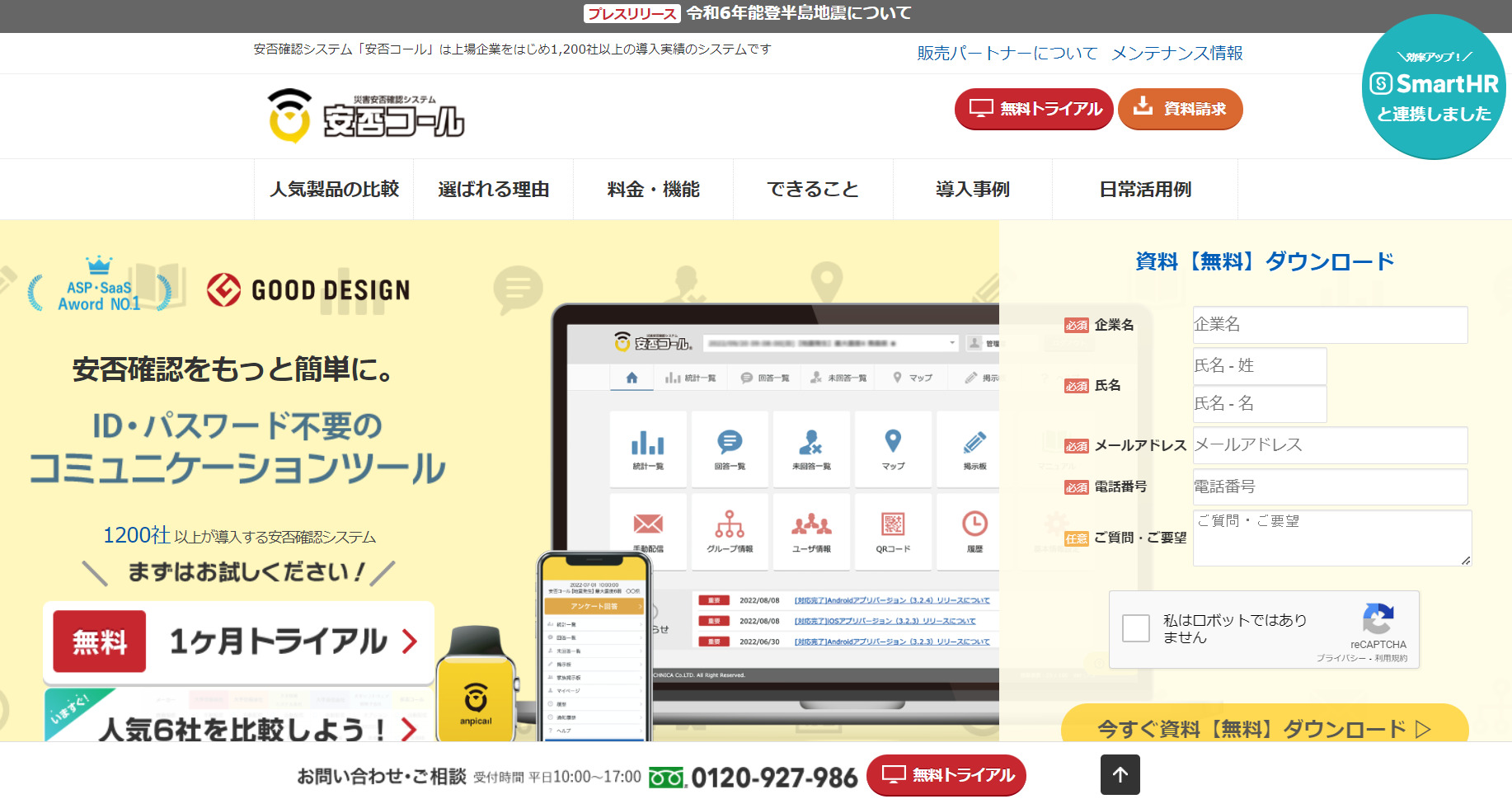Click the メールアドレス input field
This screenshot has height=799, width=1512.
click(x=1330, y=445)
